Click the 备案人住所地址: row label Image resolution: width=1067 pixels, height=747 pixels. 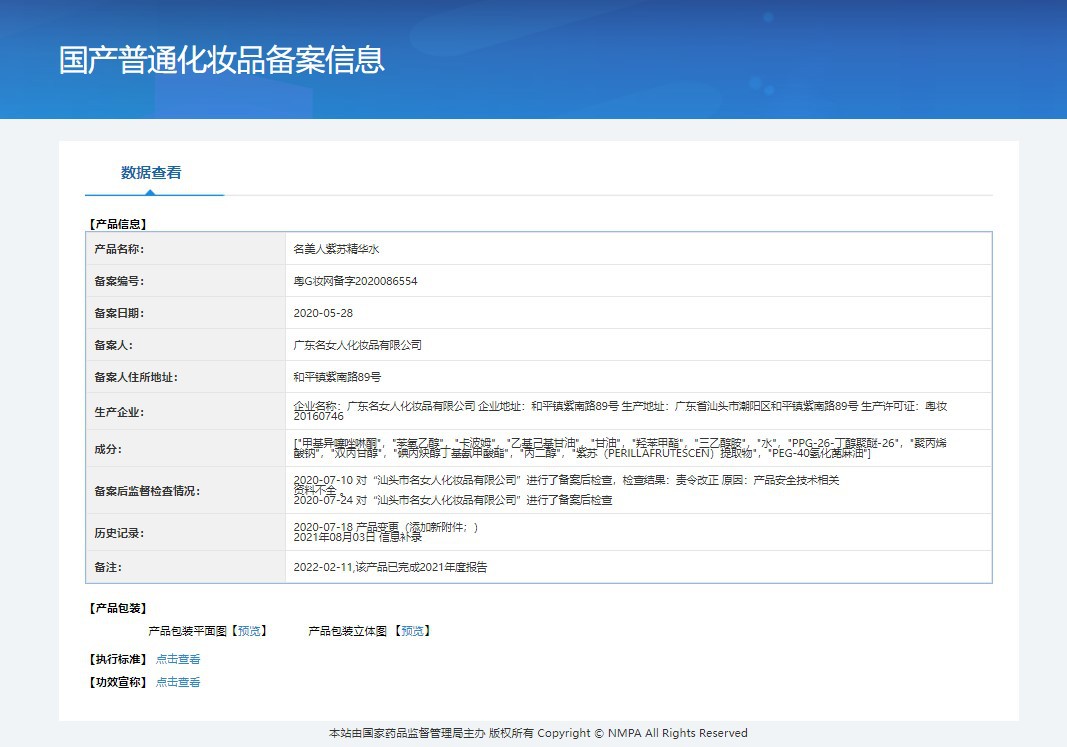(x=135, y=377)
